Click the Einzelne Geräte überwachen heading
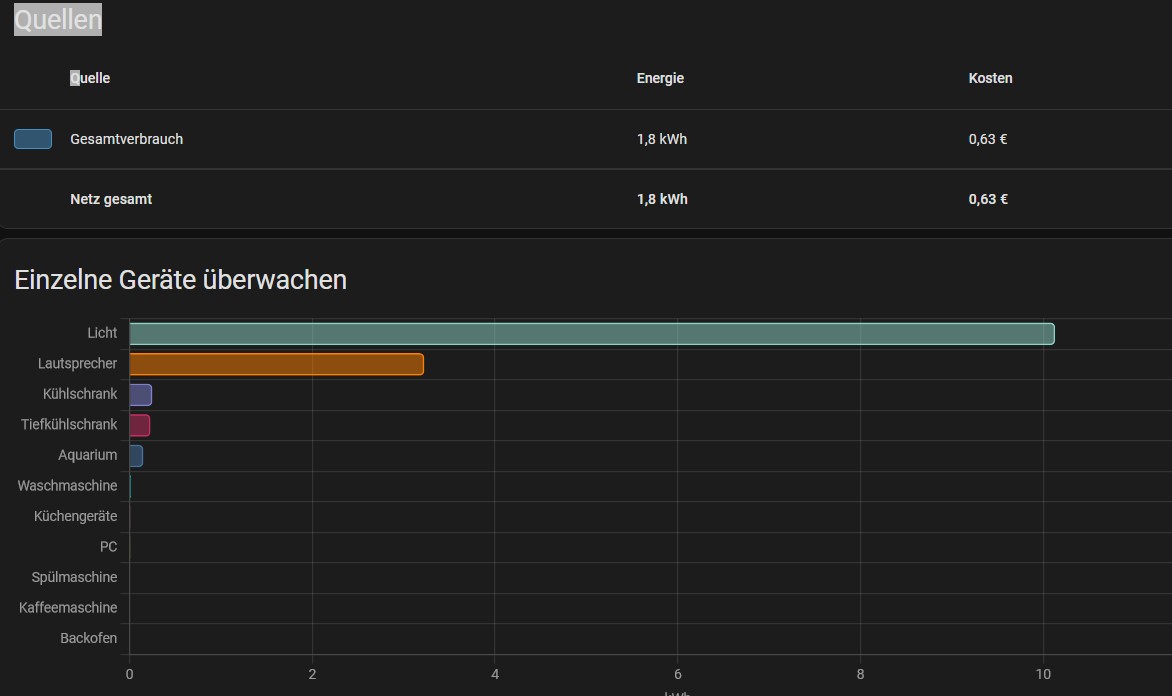This screenshot has width=1172, height=696. tap(180, 280)
